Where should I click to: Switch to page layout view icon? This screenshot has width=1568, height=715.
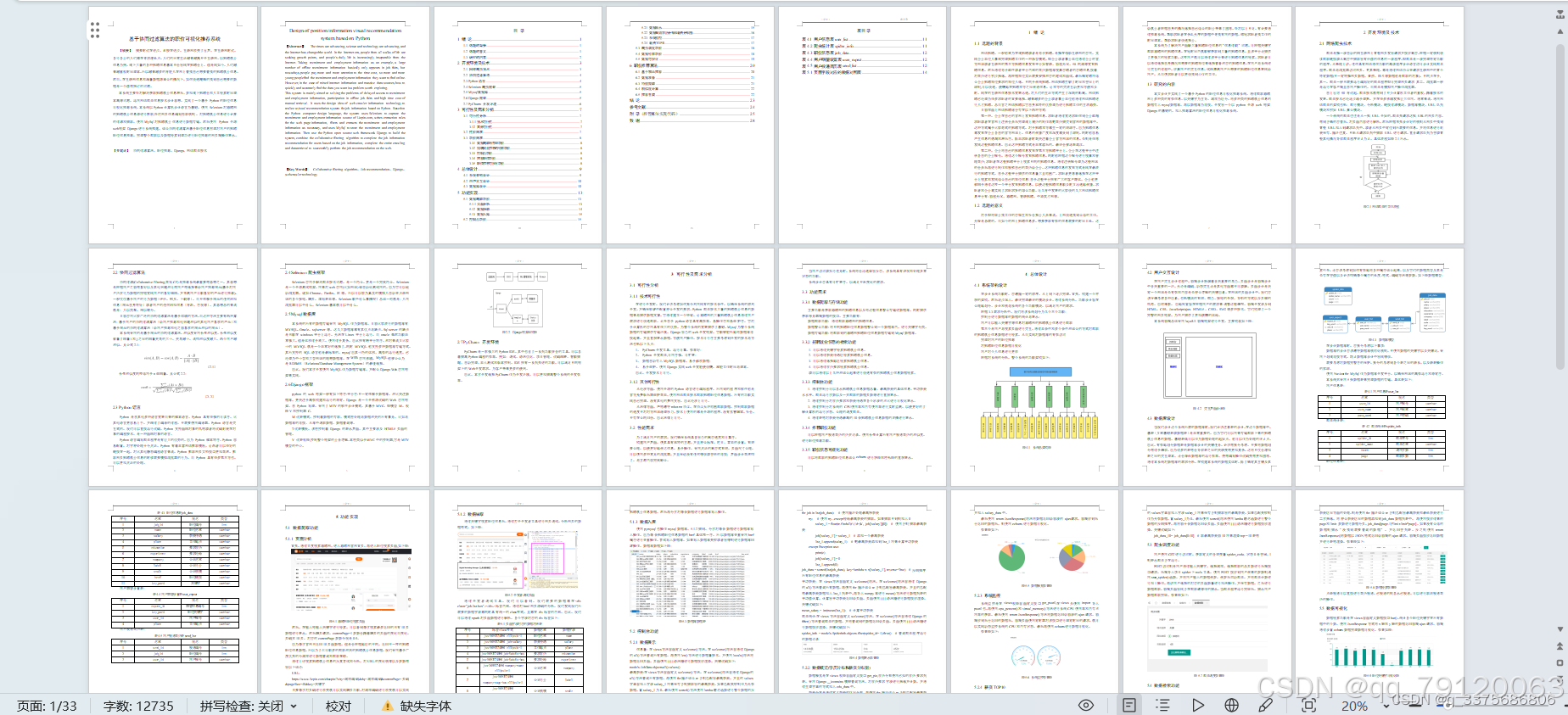pos(1129,705)
